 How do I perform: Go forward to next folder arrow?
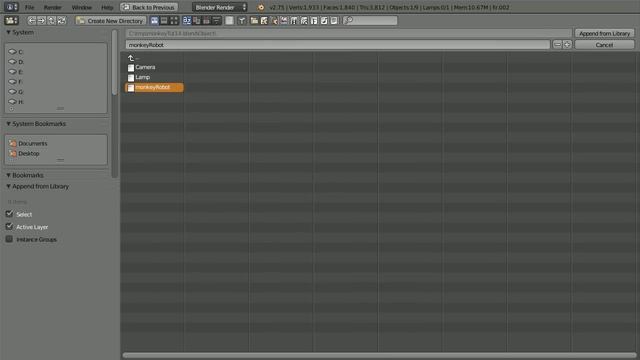pyautogui.click(x=41, y=20)
